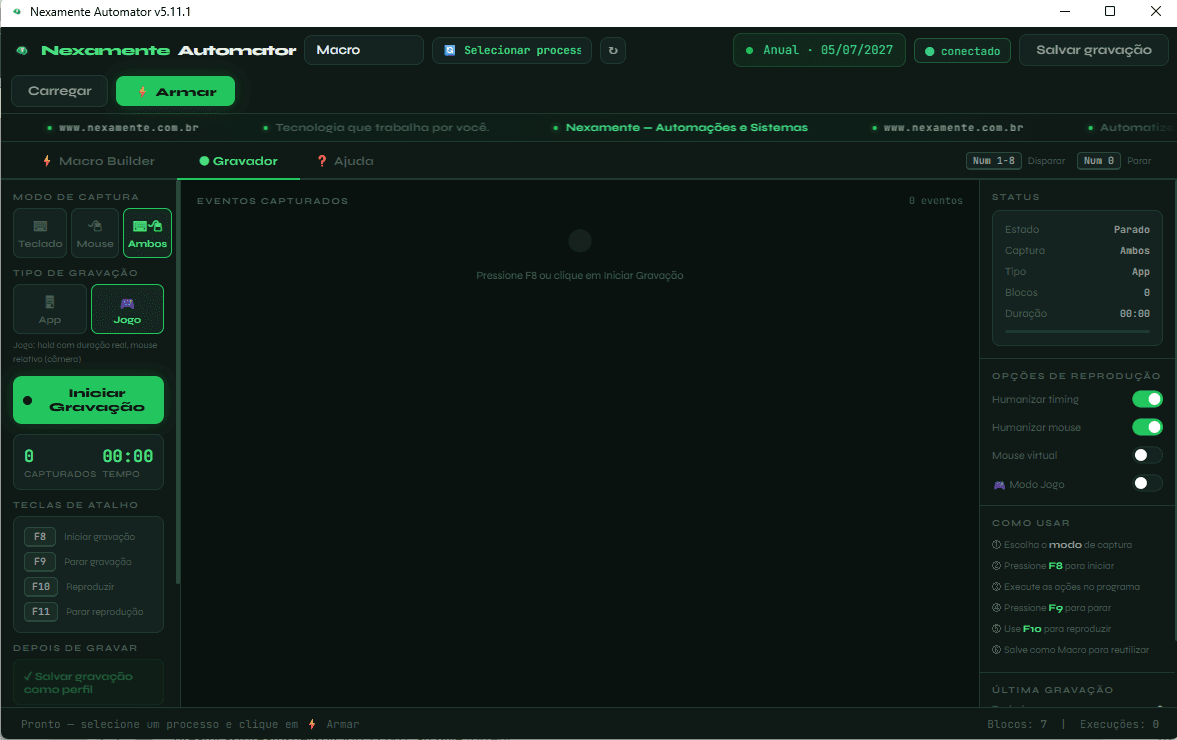Open Selecionar process combo box

[512, 50]
